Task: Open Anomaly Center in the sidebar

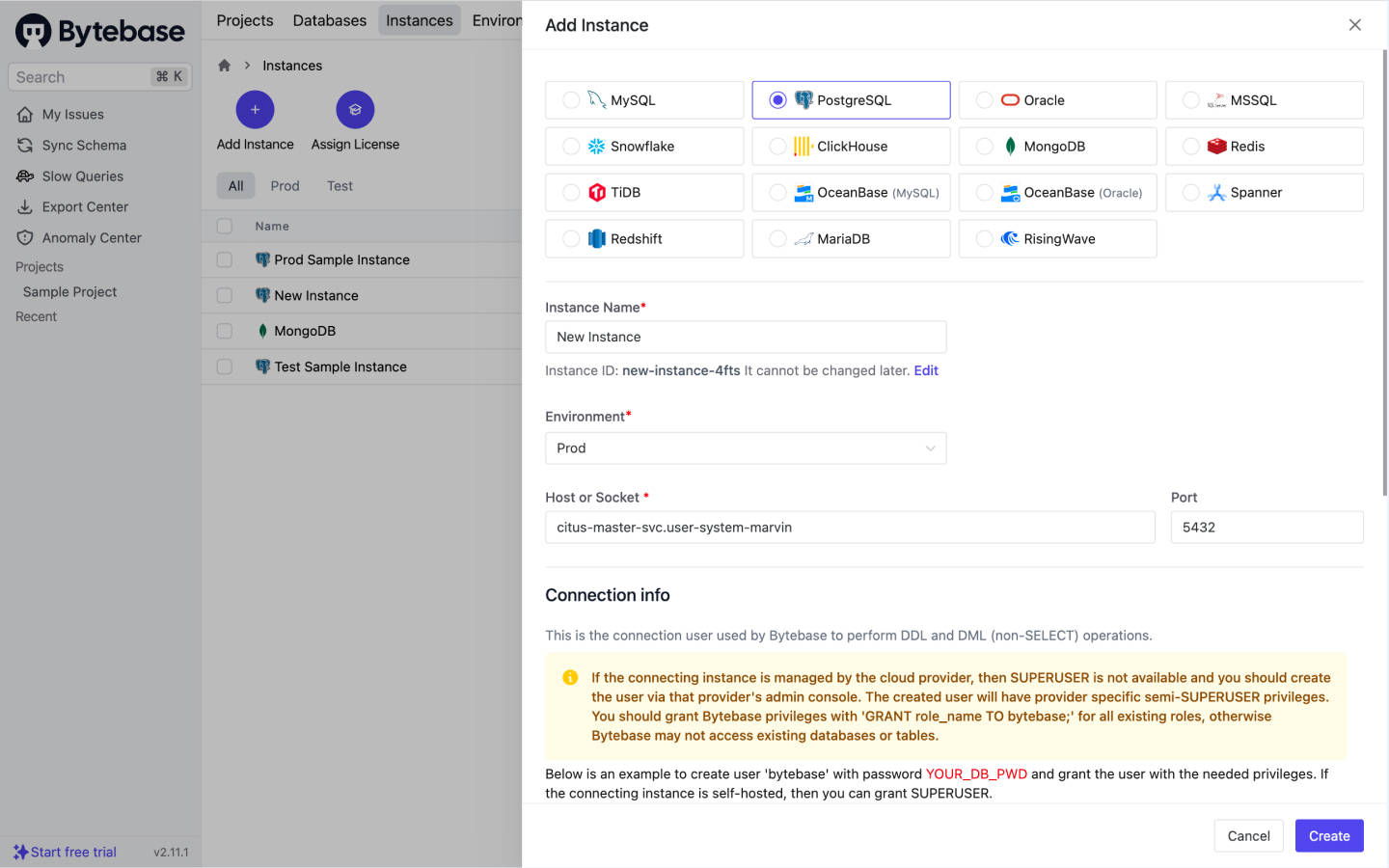Action: pyautogui.click(x=92, y=238)
